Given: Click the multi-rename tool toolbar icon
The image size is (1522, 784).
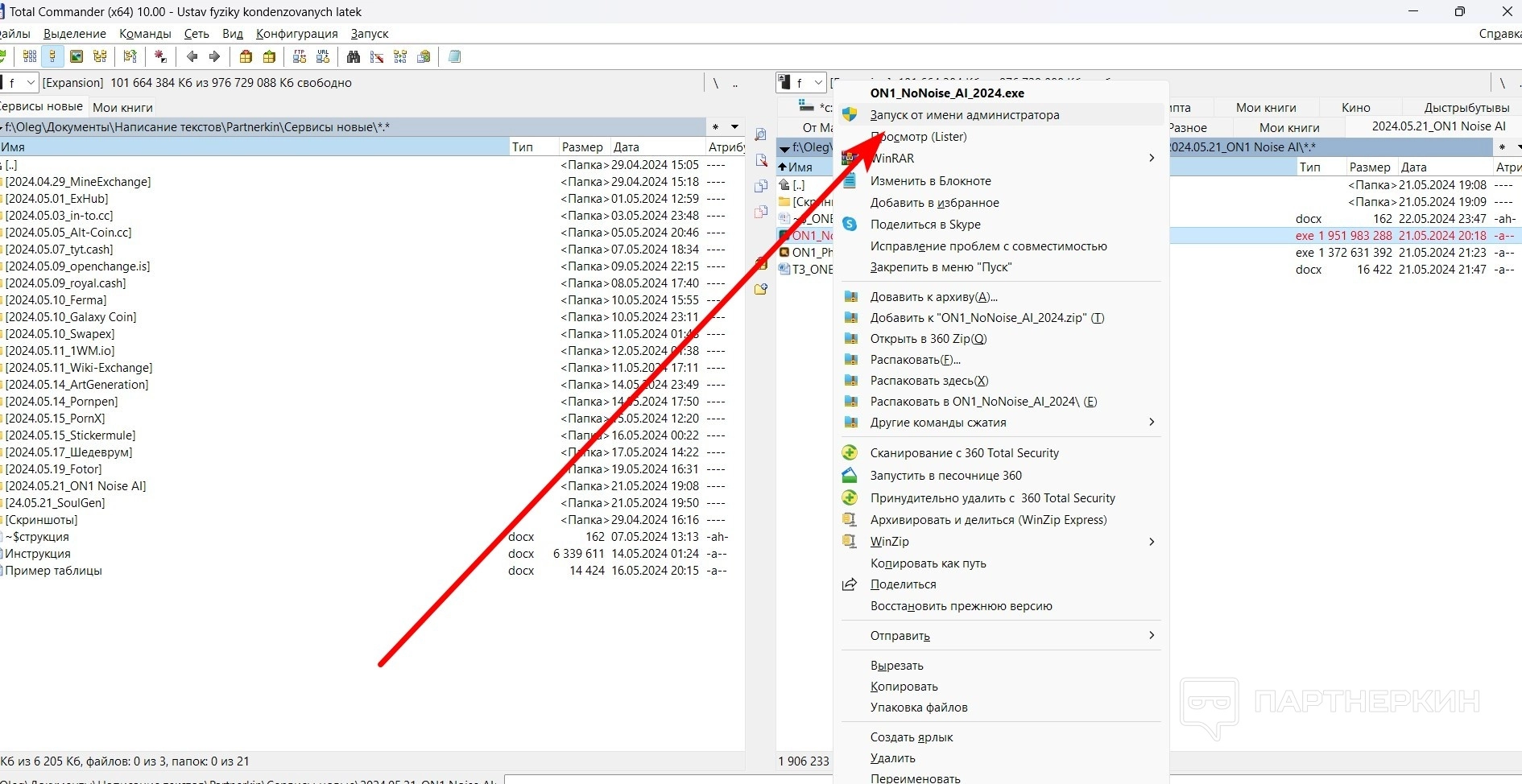Looking at the screenshot, I should click(377, 56).
